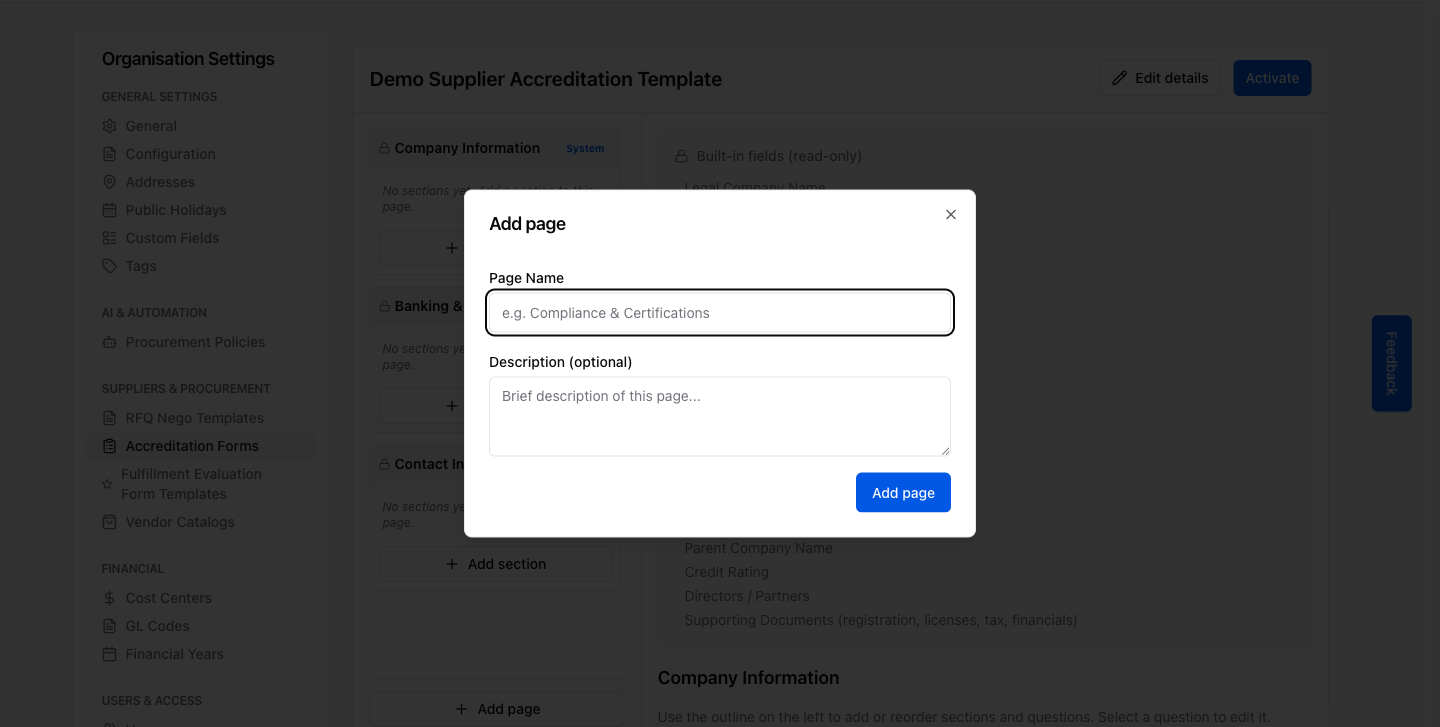Open the Feedback side tab
Viewport: 1440px width, 727px height.
click(1391, 363)
